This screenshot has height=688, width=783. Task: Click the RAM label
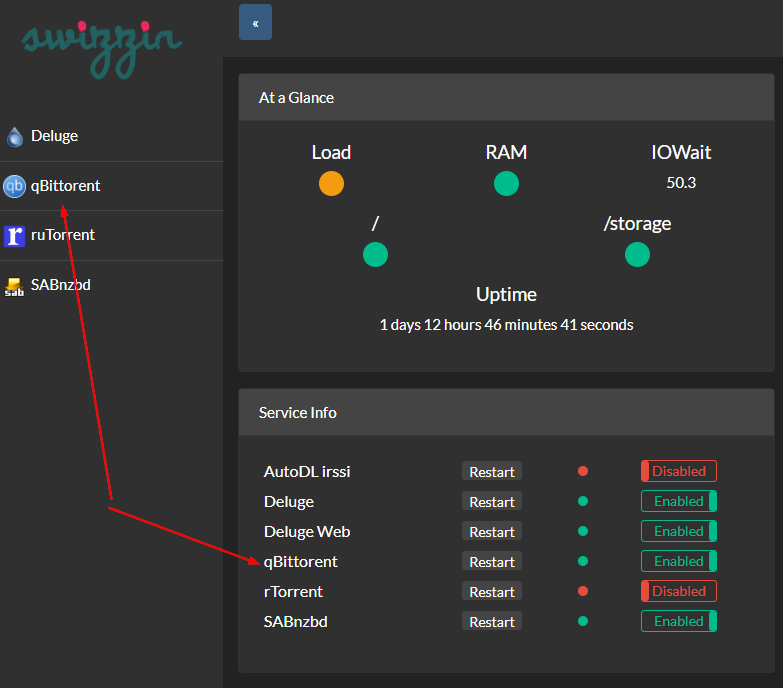click(x=506, y=152)
